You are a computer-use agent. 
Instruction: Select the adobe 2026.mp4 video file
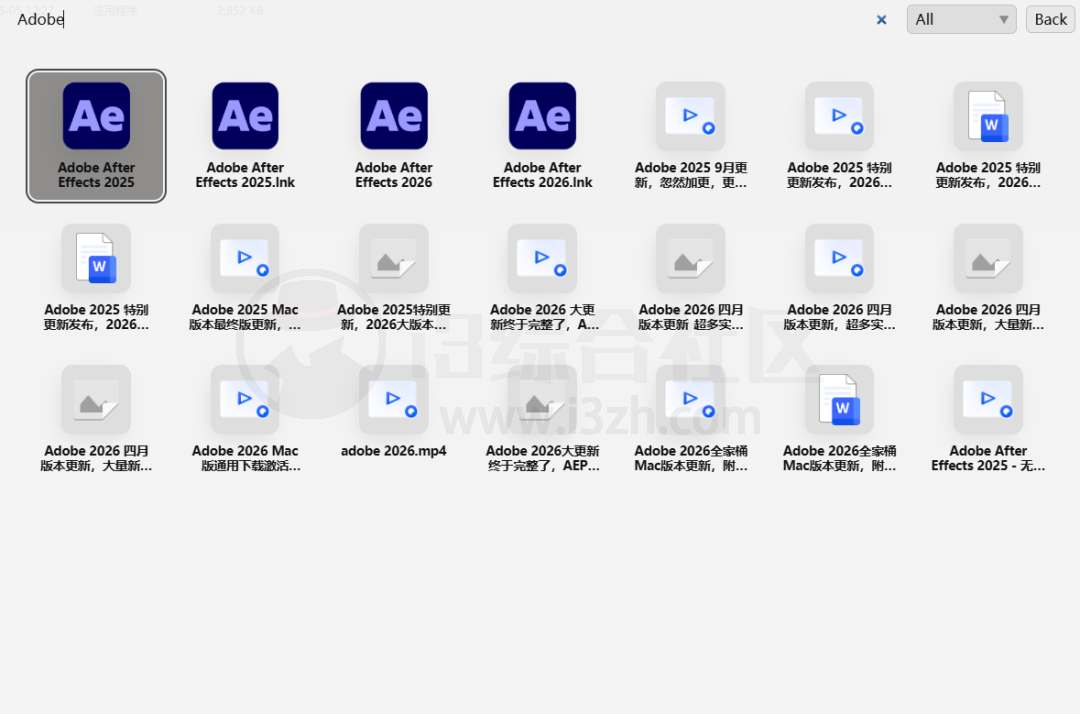coord(394,412)
